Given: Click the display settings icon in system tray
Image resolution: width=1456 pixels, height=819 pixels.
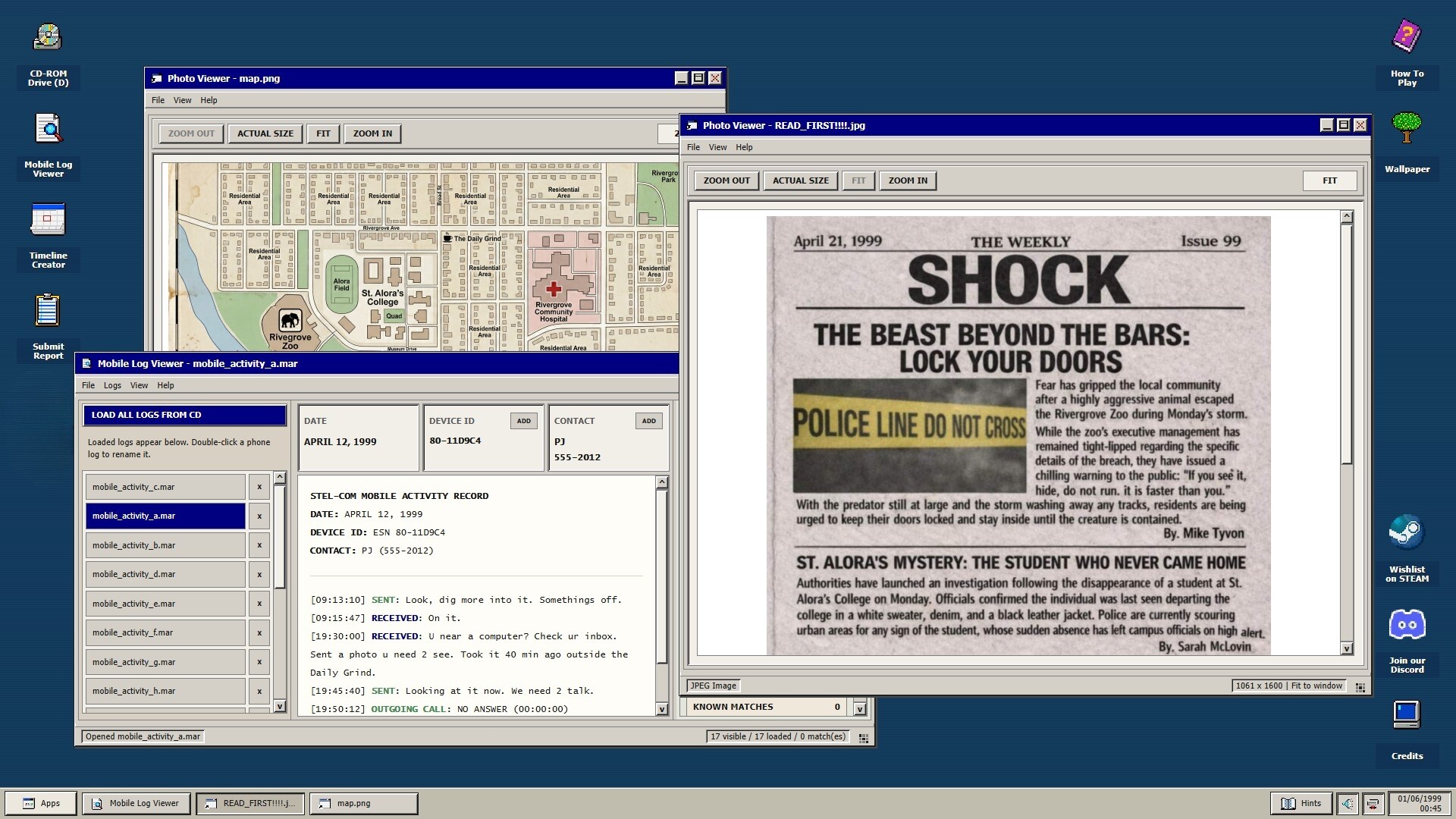Looking at the screenshot, I should (x=1373, y=803).
